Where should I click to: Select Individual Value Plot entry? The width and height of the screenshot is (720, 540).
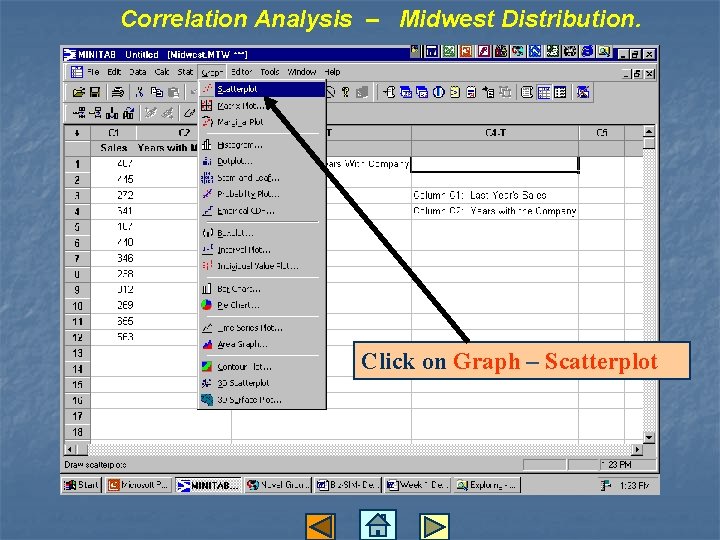point(260,266)
